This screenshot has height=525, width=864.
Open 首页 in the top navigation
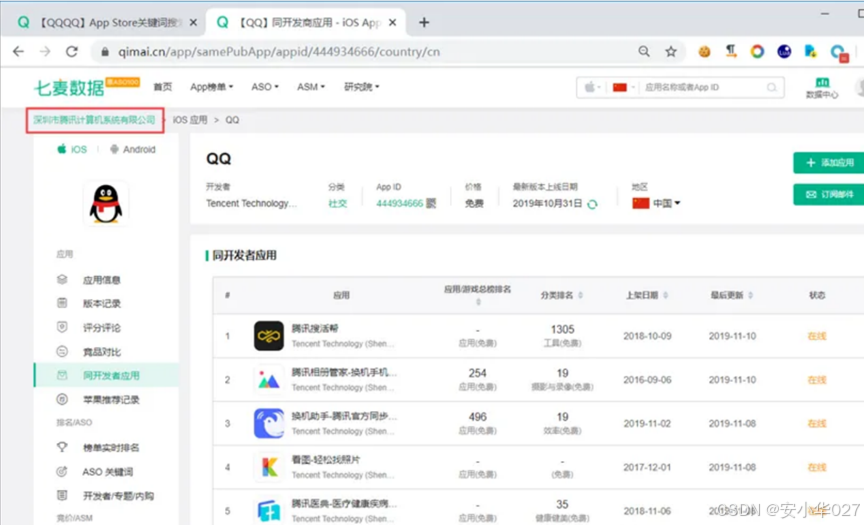pos(163,87)
